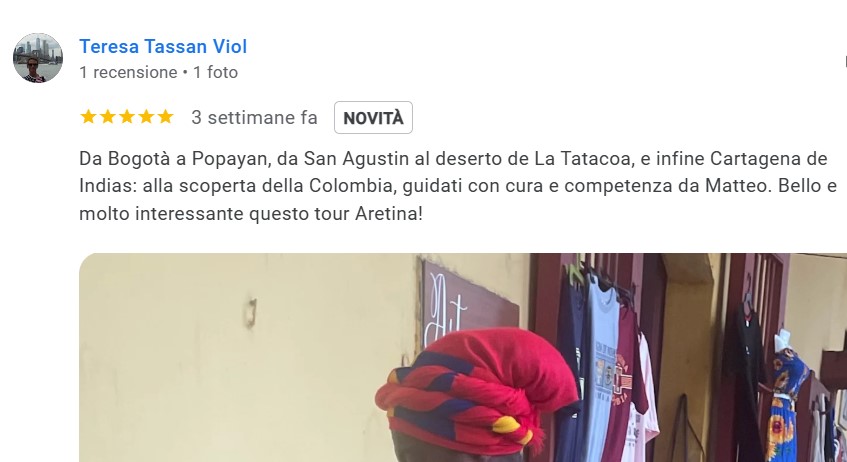This screenshot has width=847, height=462.
Task: Select the fourth yellow rating star
Action: coord(146,117)
